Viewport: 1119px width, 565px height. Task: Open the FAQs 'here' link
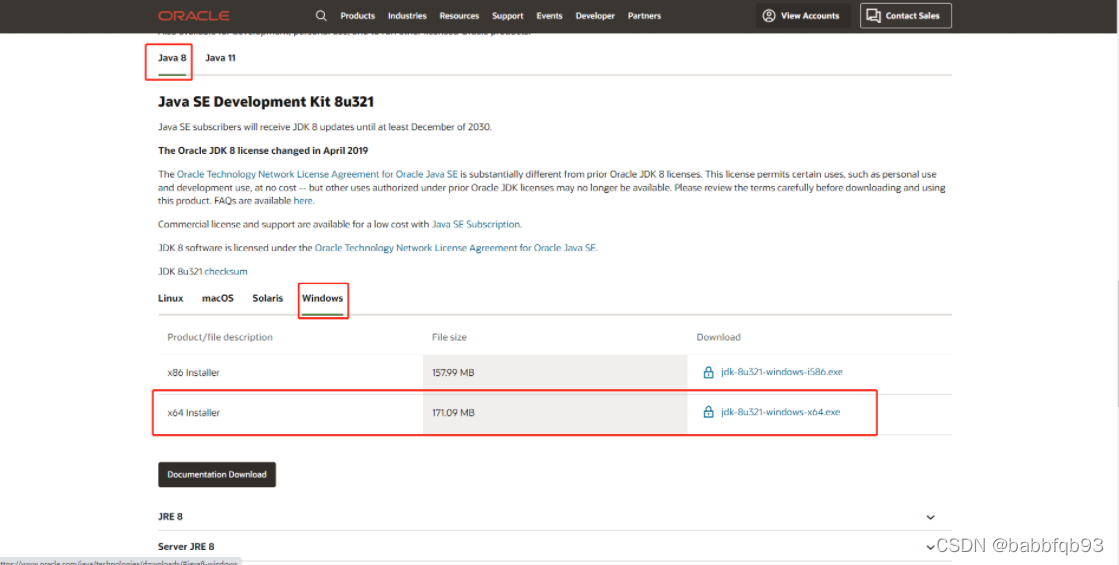[303, 201]
